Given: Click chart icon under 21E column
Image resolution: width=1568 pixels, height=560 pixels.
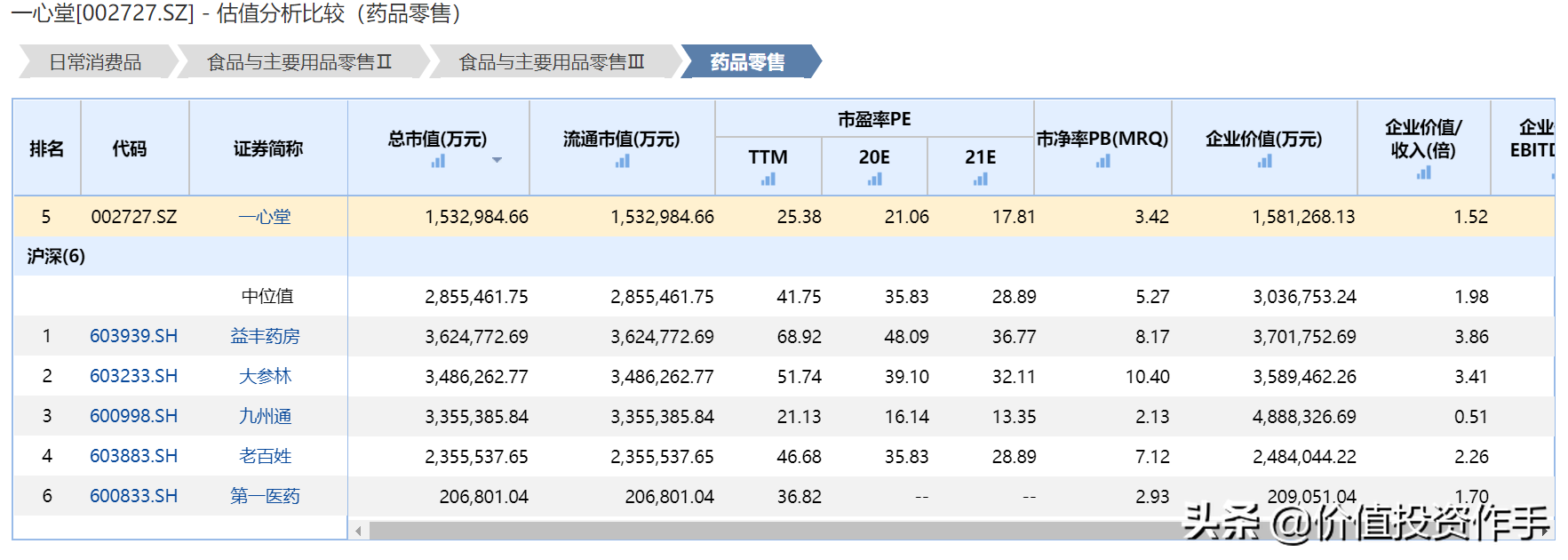Looking at the screenshot, I should click(x=981, y=179).
